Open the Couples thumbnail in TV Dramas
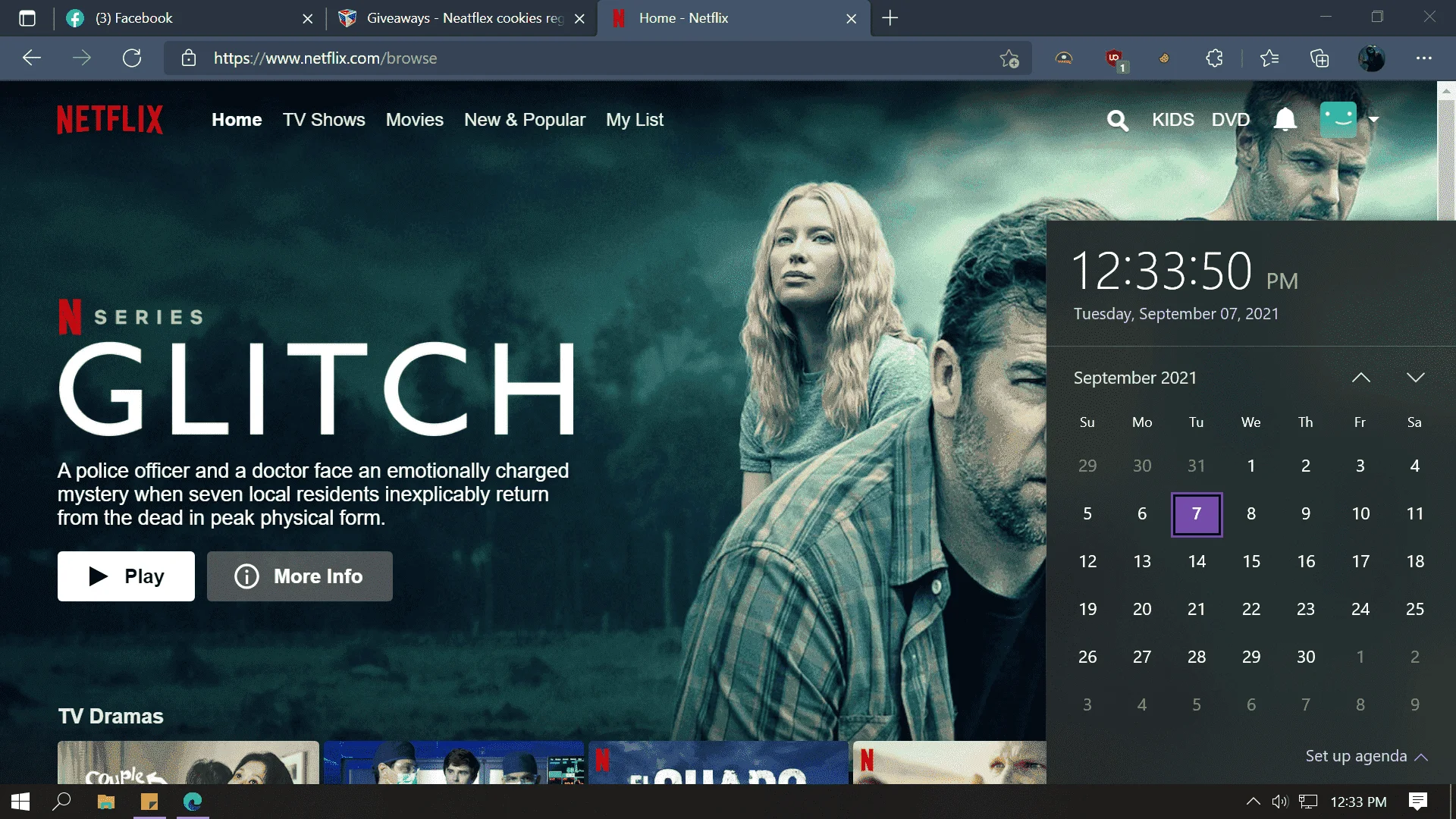This screenshot has width=1456, height=819. (188, 762)
